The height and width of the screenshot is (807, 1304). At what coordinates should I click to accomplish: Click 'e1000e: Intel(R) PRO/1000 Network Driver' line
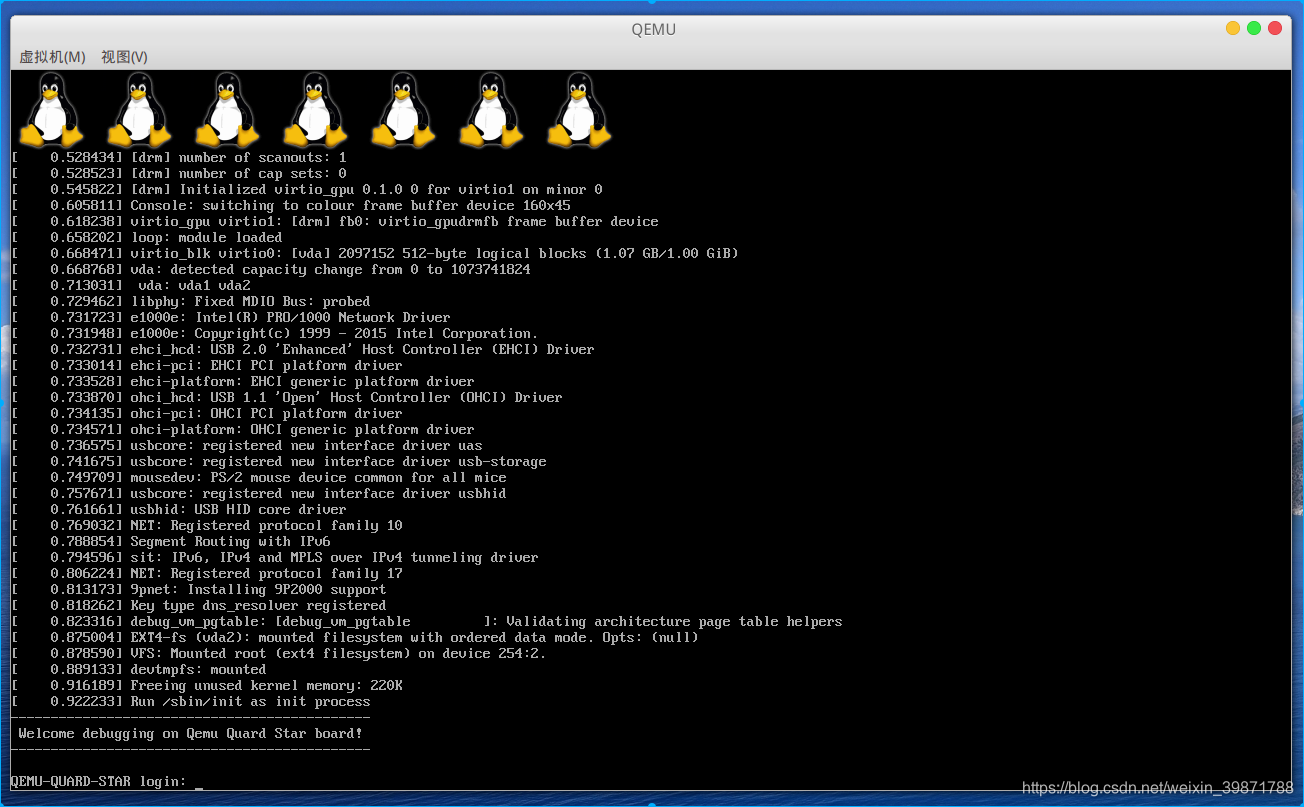pyautogui.click(x=231, y=317)
